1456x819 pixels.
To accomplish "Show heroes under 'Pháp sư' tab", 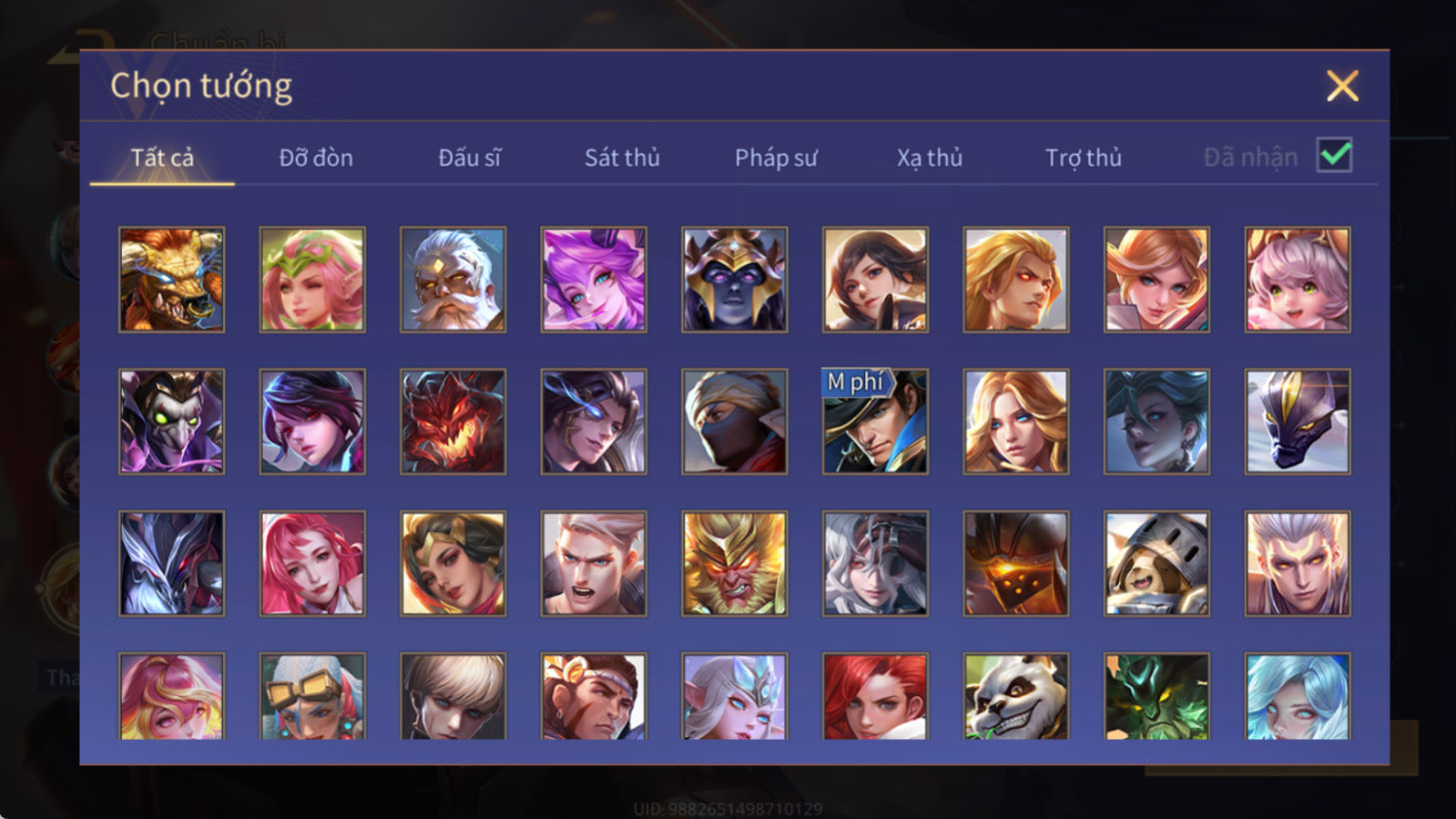I will click(776, 158).
